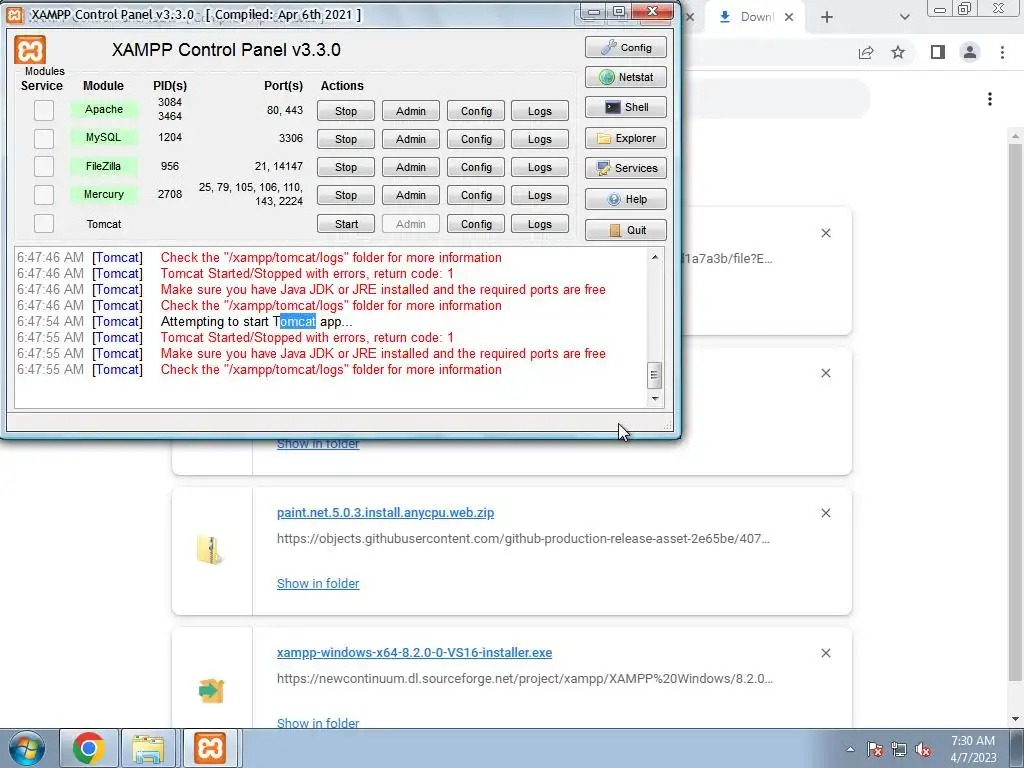Click the XAMPP logo in the control panel header
Viewport: 1024px width, 768px height.
(30, 50)
